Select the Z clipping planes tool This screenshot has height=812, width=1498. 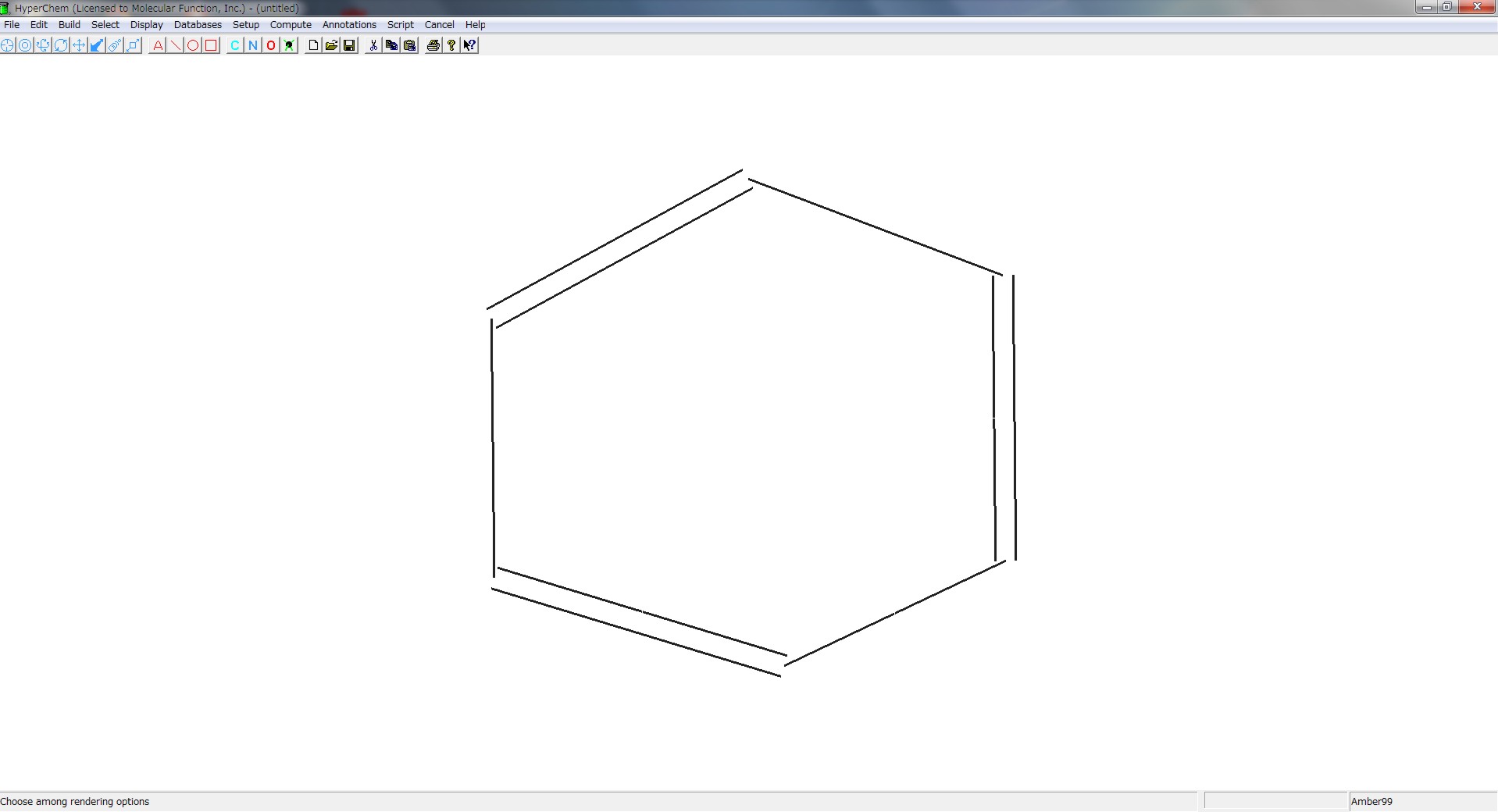pyautogui.click(x=133, y=45)
